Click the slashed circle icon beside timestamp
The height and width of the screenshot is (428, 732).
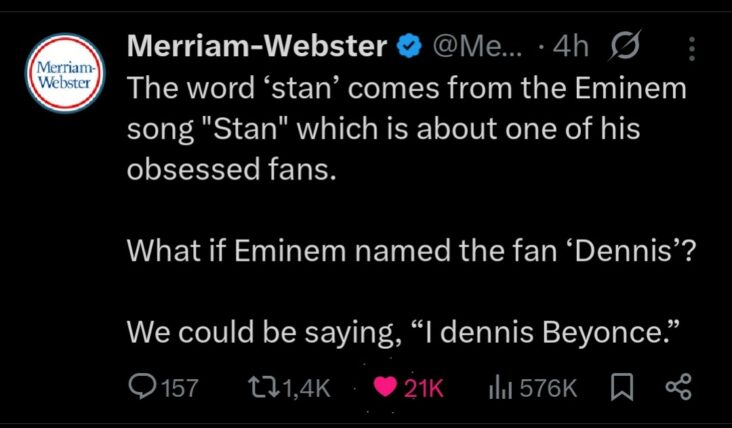(x=632, y=47)
